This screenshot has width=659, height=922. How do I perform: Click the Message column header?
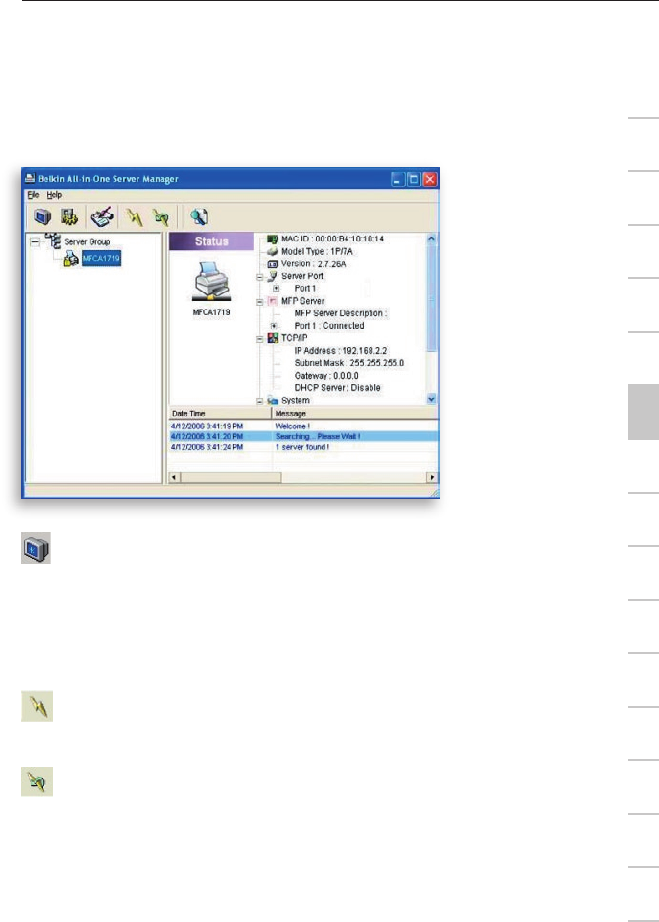355,413
